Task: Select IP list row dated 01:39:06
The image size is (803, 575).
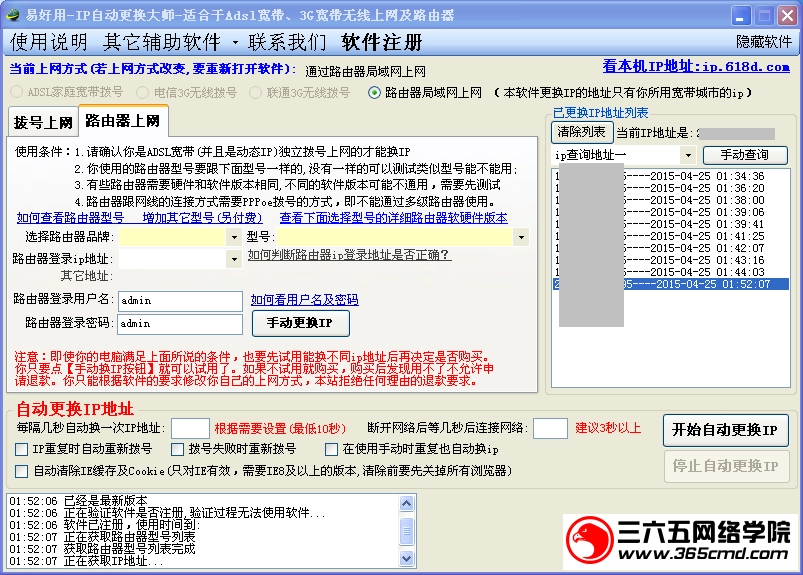Action: (670, 212)
